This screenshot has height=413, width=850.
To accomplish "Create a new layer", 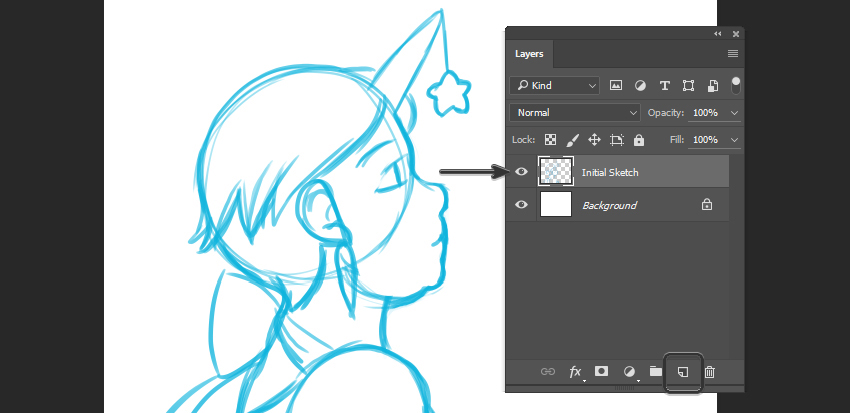I will 684,372.
